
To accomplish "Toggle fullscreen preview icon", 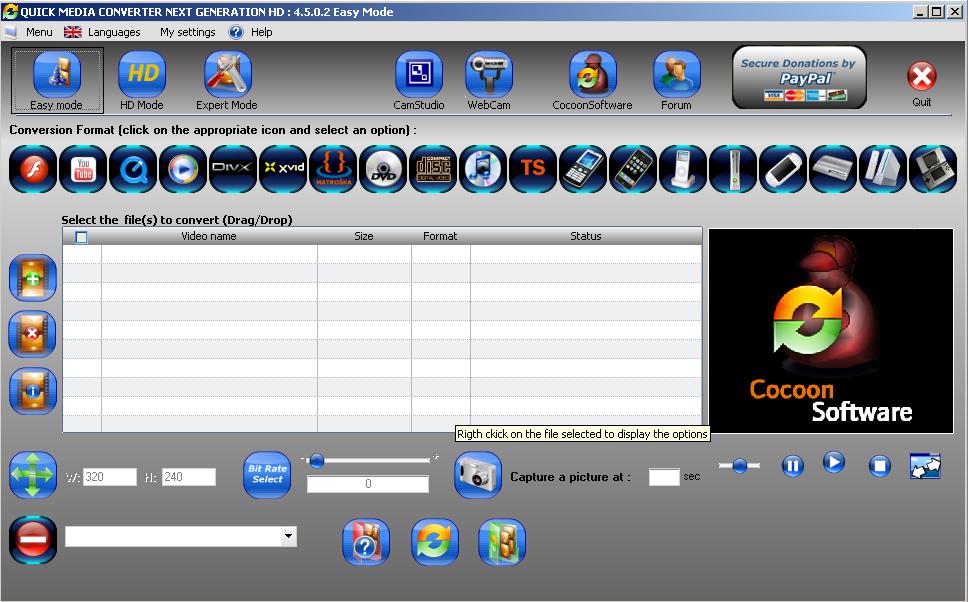I will pyautogui.click(x=925, y=466).
